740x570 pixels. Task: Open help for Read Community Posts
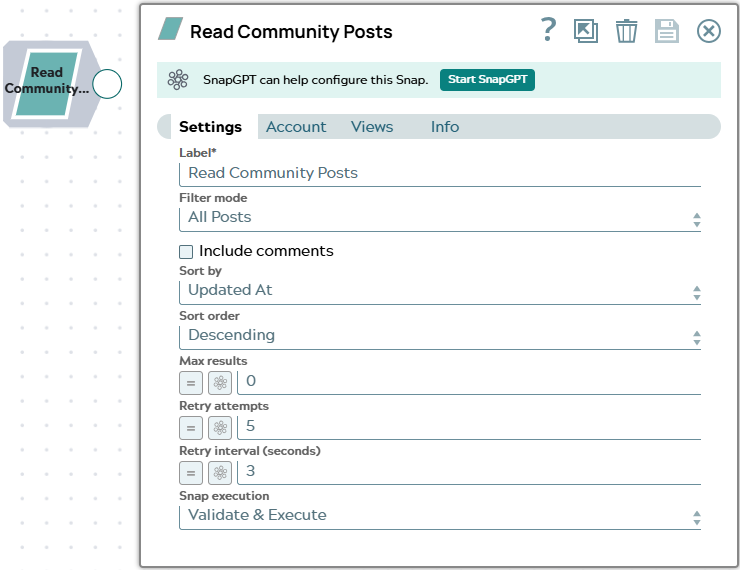pyautogui.click(x=548, y=30)
